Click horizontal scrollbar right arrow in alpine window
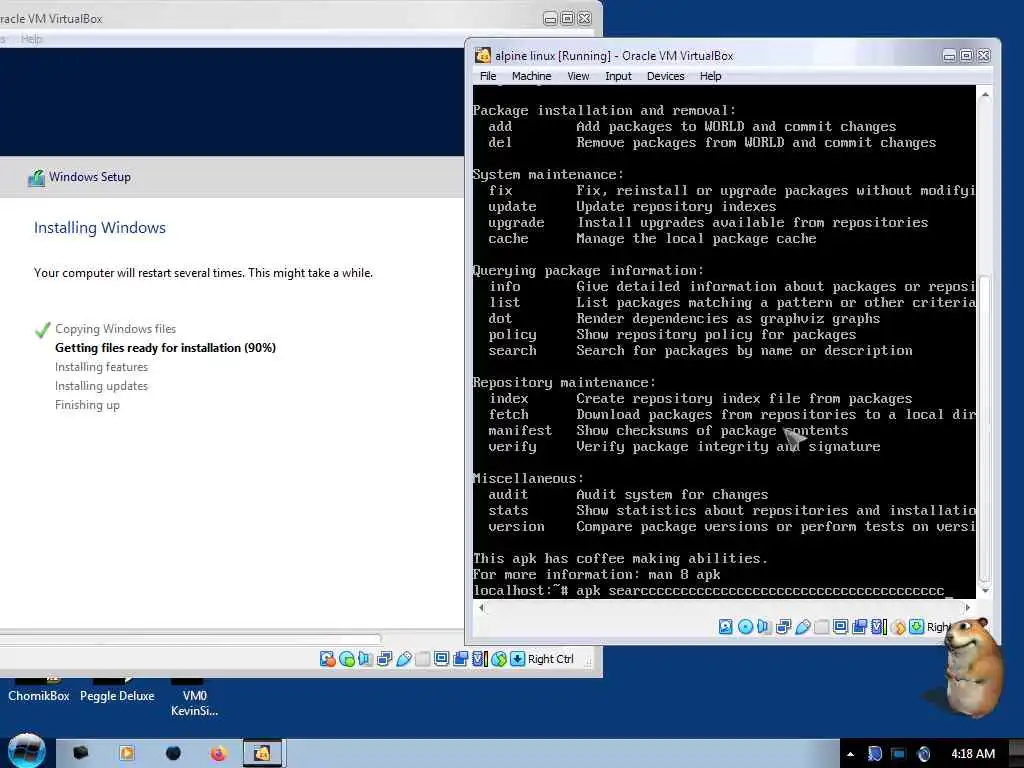Image resolution: width=1024 pixels, height=768 pixels. point(967,607)
